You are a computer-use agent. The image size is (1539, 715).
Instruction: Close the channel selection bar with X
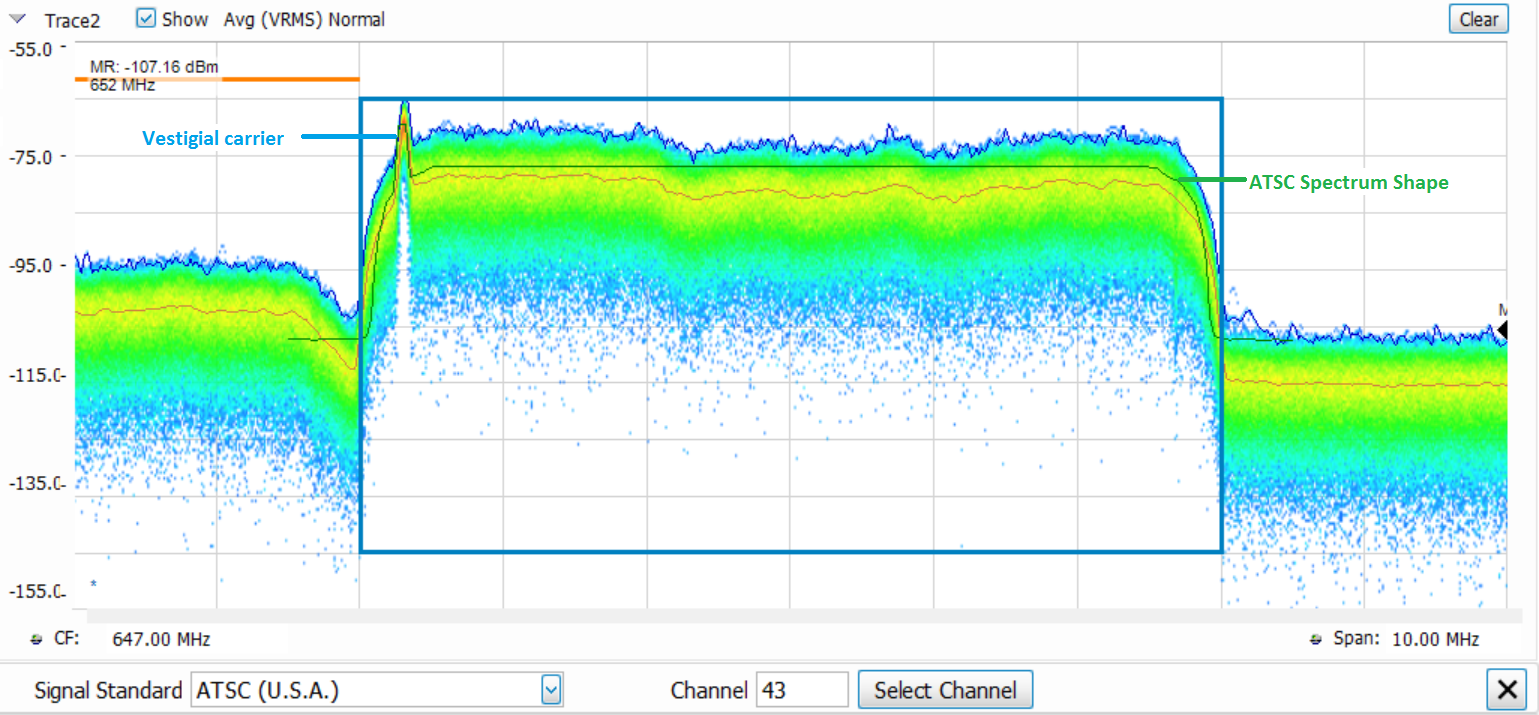tap(1505, 689)
